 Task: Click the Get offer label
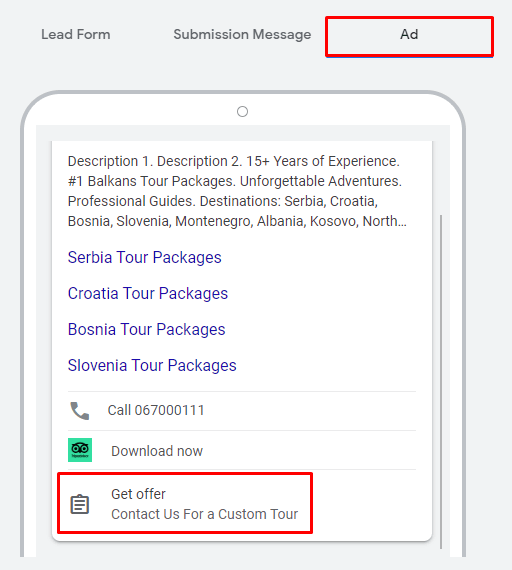[x=138, y=494]
